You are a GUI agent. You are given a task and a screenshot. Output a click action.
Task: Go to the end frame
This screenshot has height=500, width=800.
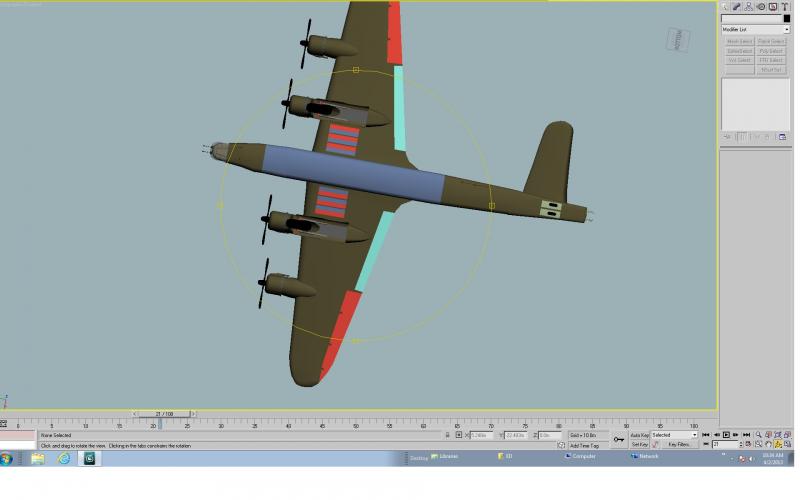coord(746,435)
